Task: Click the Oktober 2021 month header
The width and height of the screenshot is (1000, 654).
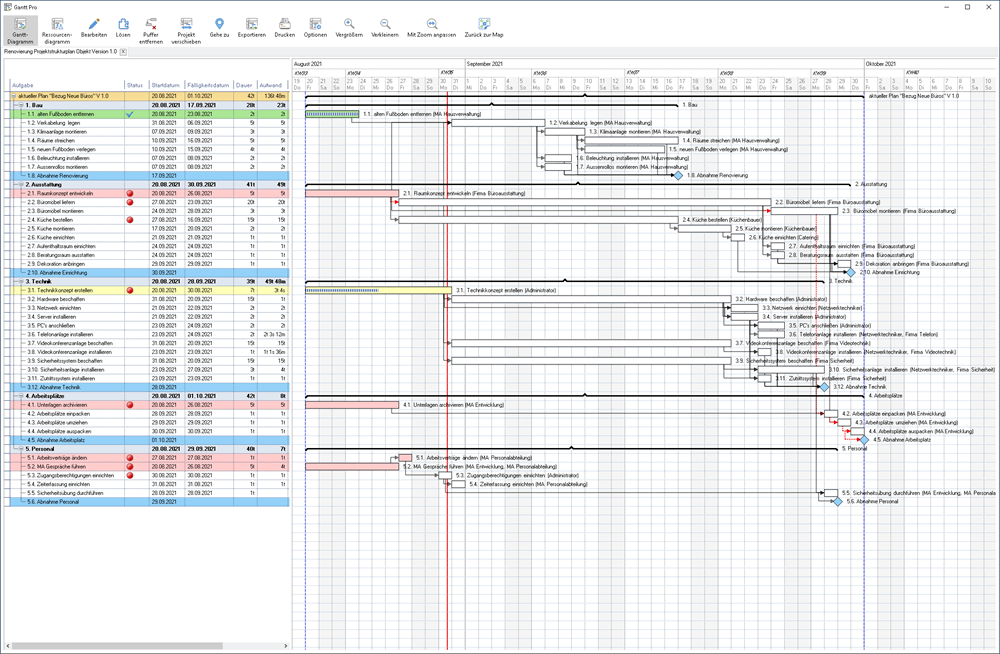Action: pyautogui.click(x=929, y=64)
